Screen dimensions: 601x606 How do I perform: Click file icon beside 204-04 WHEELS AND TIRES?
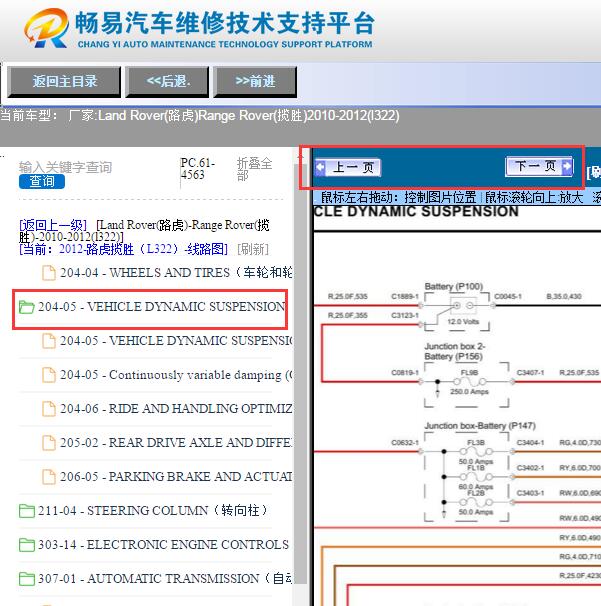(x=49, y=272)
